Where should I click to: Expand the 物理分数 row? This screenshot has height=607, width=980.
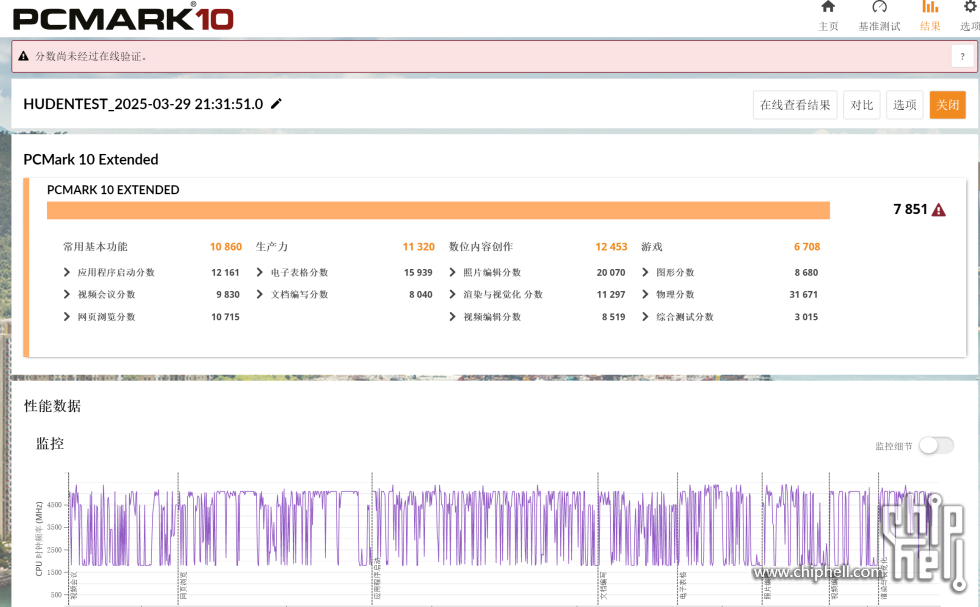[646, 294]
